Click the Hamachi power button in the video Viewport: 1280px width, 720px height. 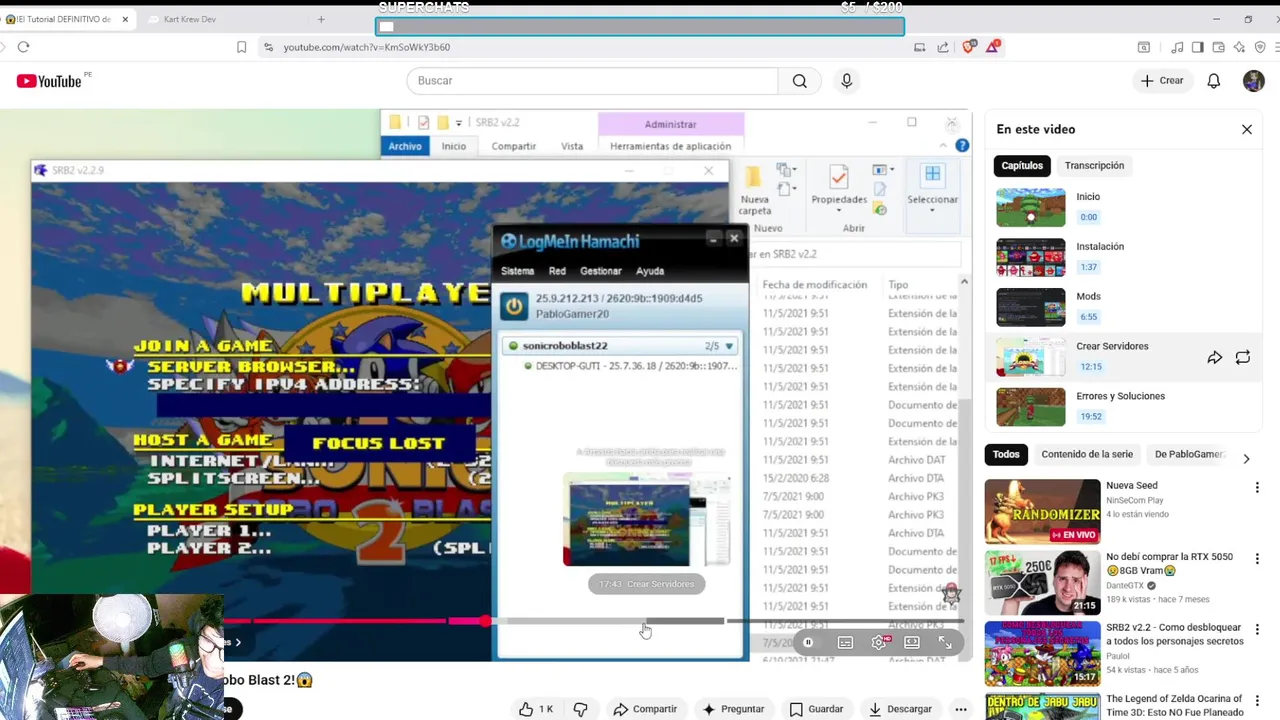[x=513, y=306]
